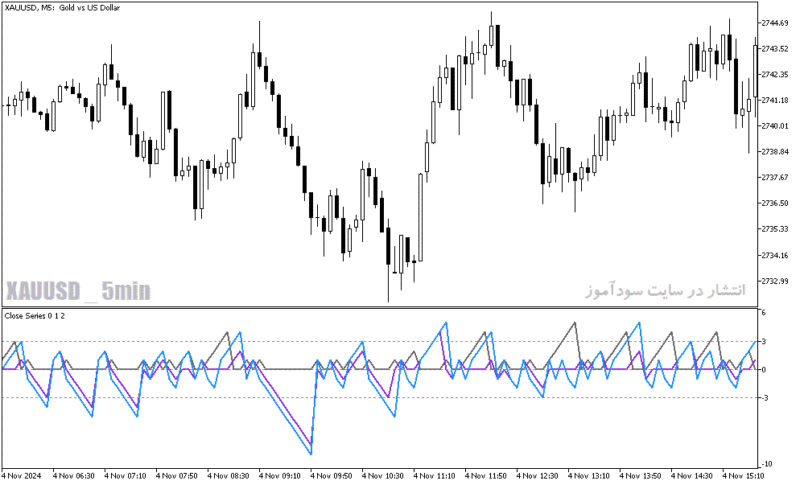The width and height of the screenshot is (800, 485).
Task: Click the 4 Nov 11:10 time label
Action: 434,476
